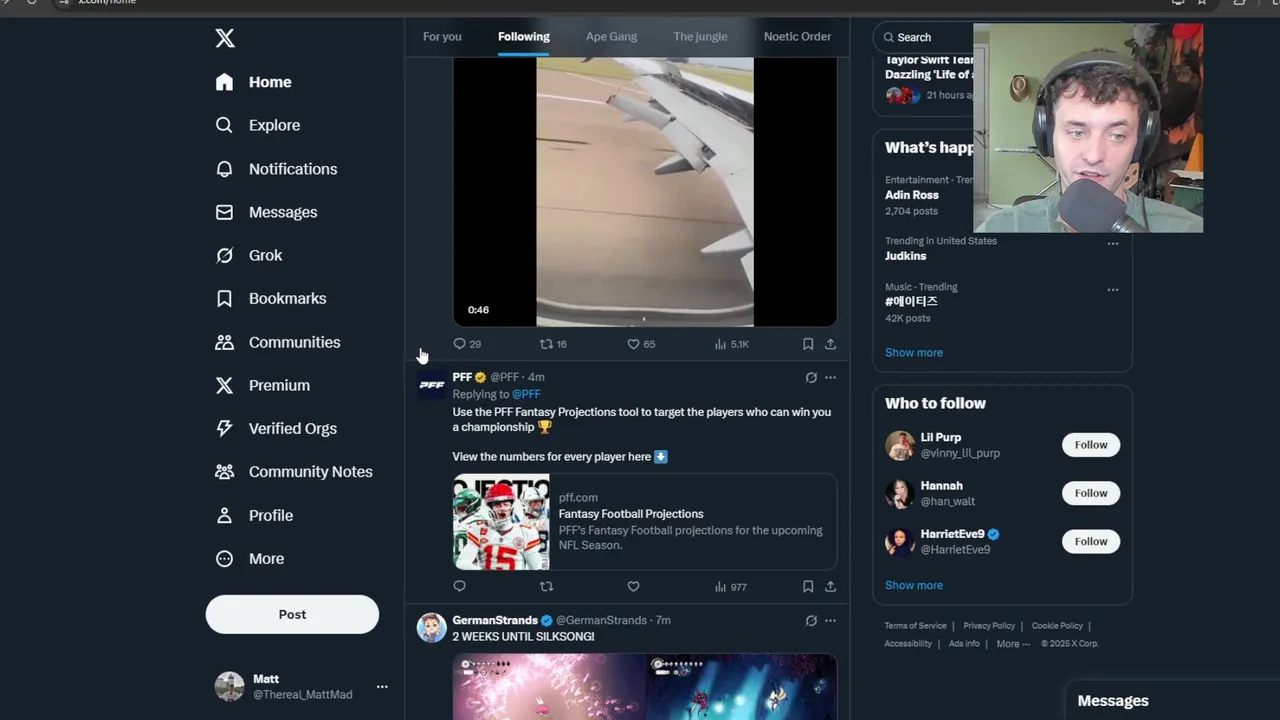Viewport: 1280px width, 720px height.
Task: Expand the Messages drawer
Action: click(x=1172, y=701)
